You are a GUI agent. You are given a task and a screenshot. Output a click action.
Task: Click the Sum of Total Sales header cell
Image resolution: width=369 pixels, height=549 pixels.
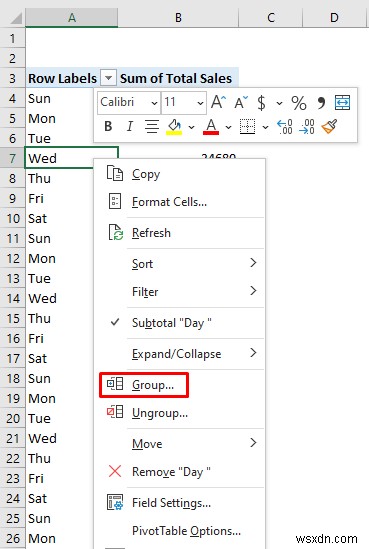click(x=178, y=78)
